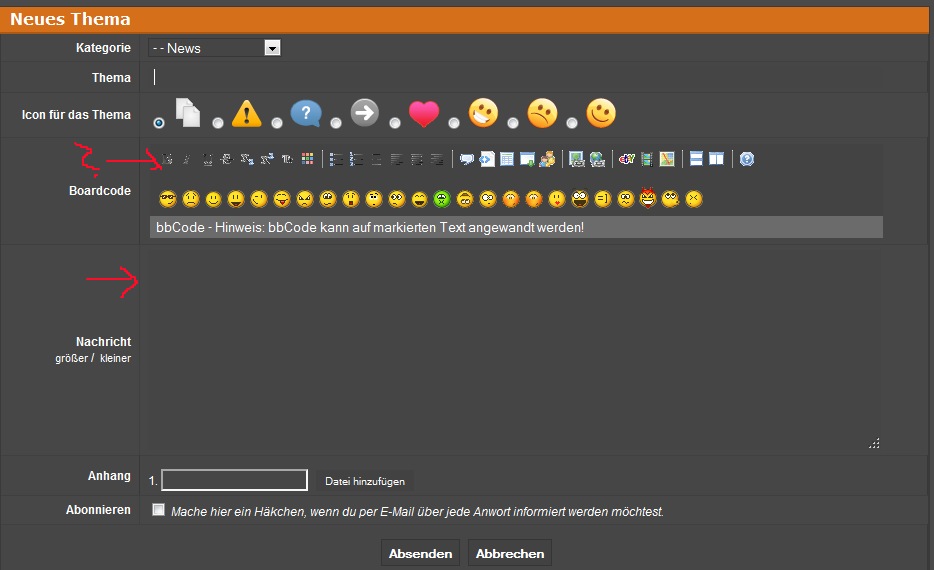This screenshot has height=570, width=934.
Task: Click the Abbrechen button
Action: click(510, 553)
